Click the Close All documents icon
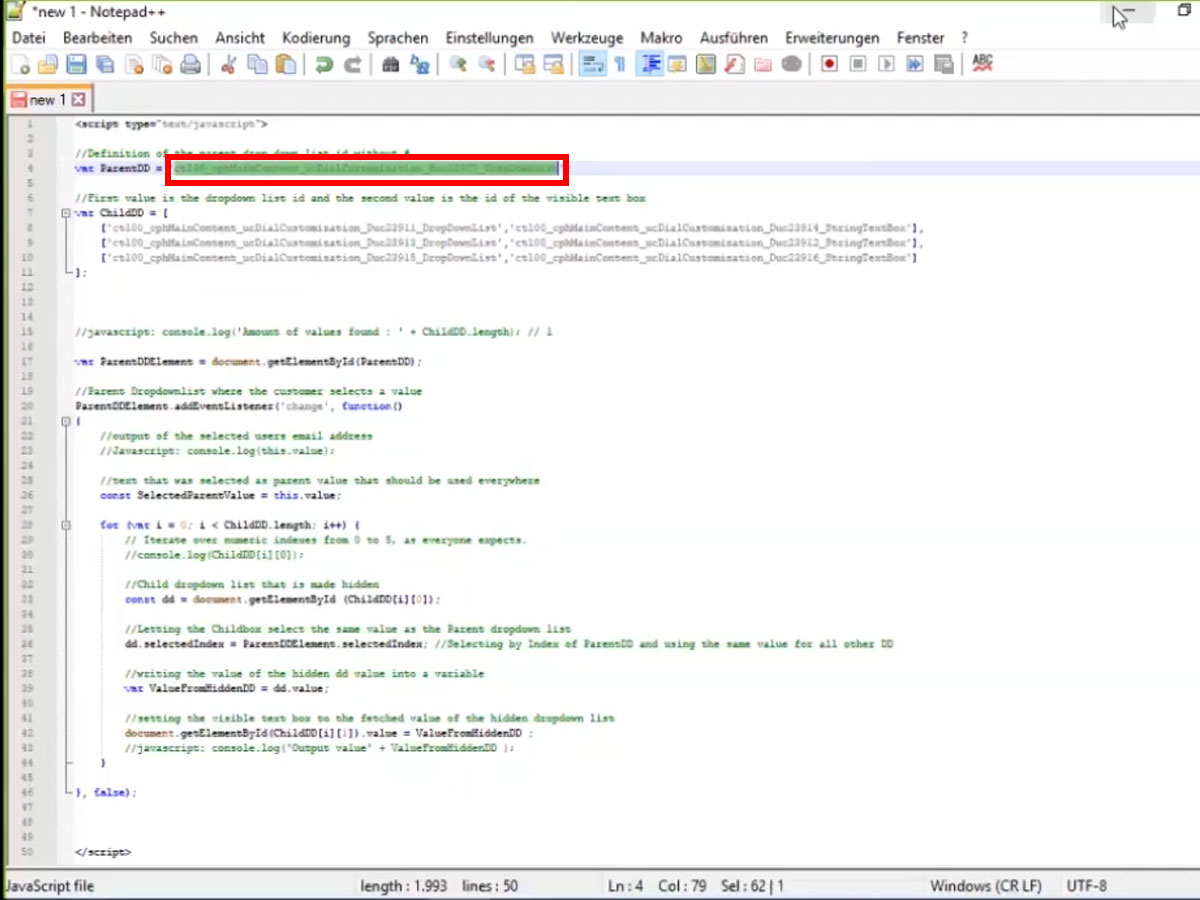 (x=162, y=65)
